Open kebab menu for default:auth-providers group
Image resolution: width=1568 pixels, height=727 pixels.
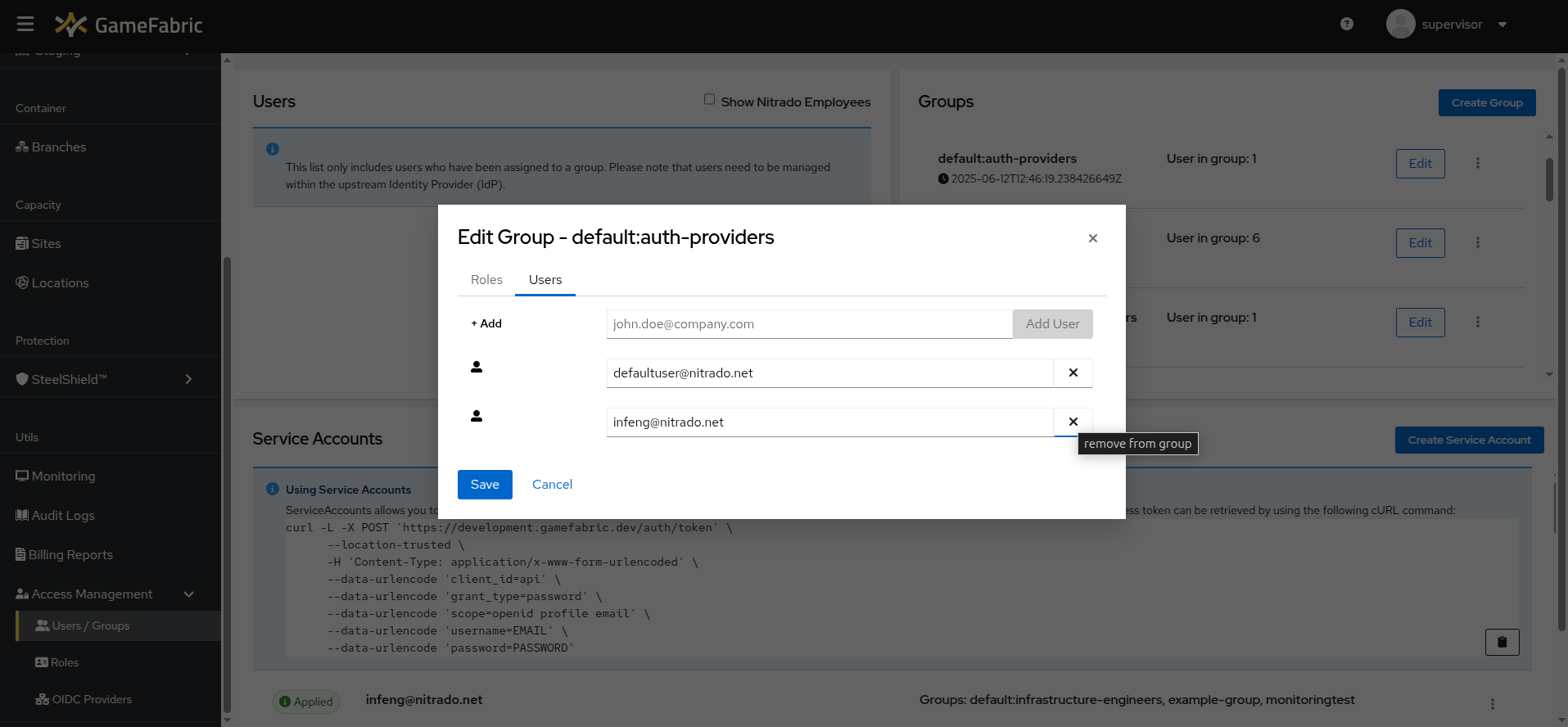pos(1478,163)
